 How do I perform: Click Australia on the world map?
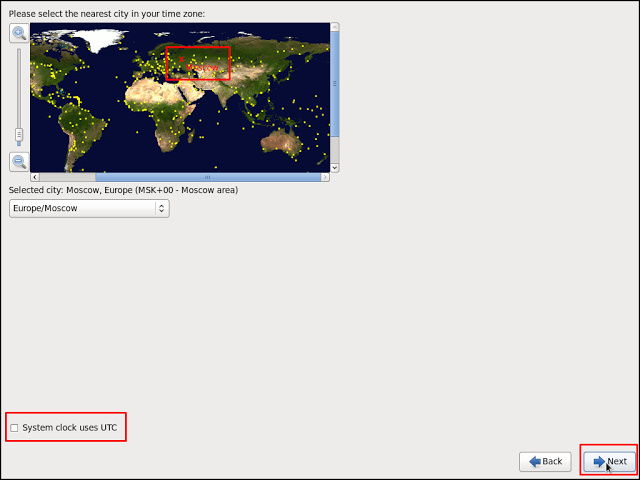click(285, 140)
